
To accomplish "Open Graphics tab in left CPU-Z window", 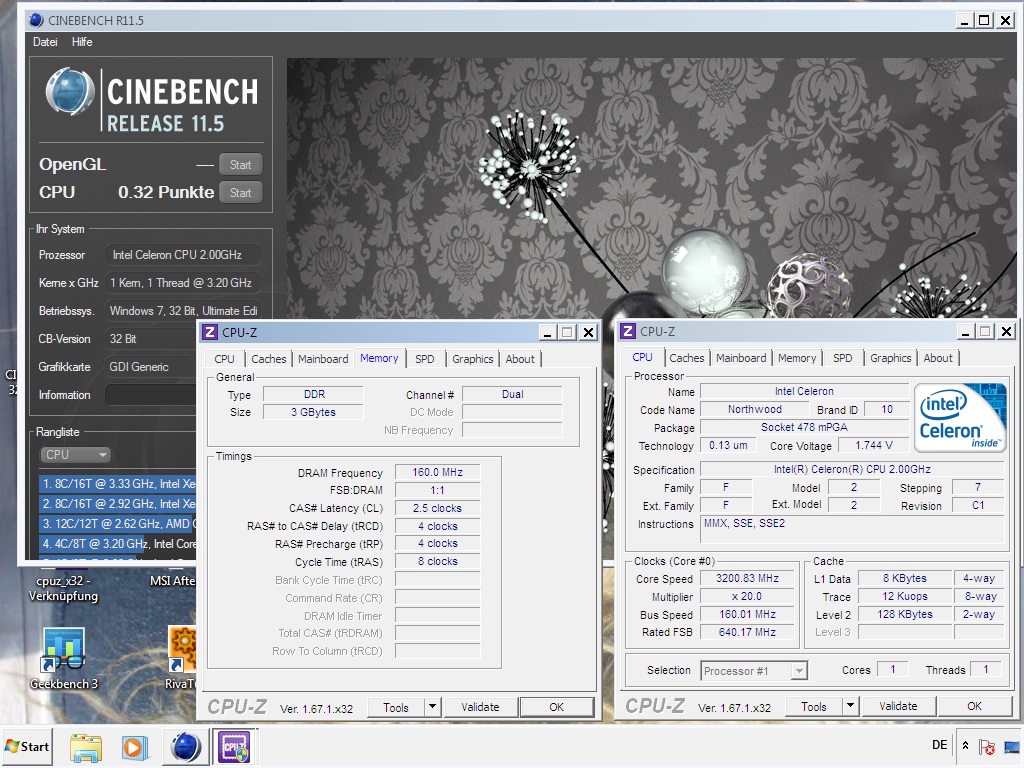I will [x=472, y=359].
